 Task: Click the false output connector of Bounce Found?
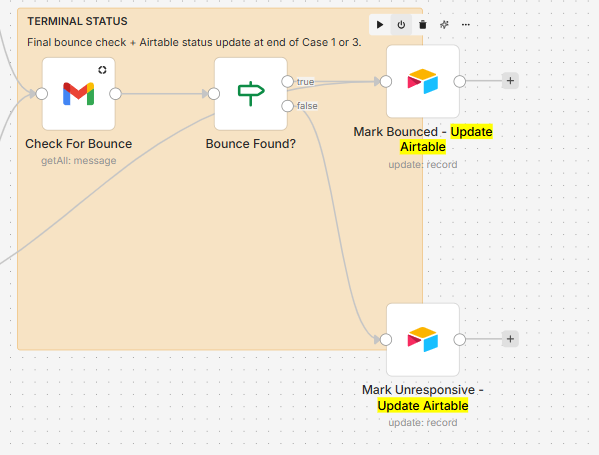click(287, 106)
